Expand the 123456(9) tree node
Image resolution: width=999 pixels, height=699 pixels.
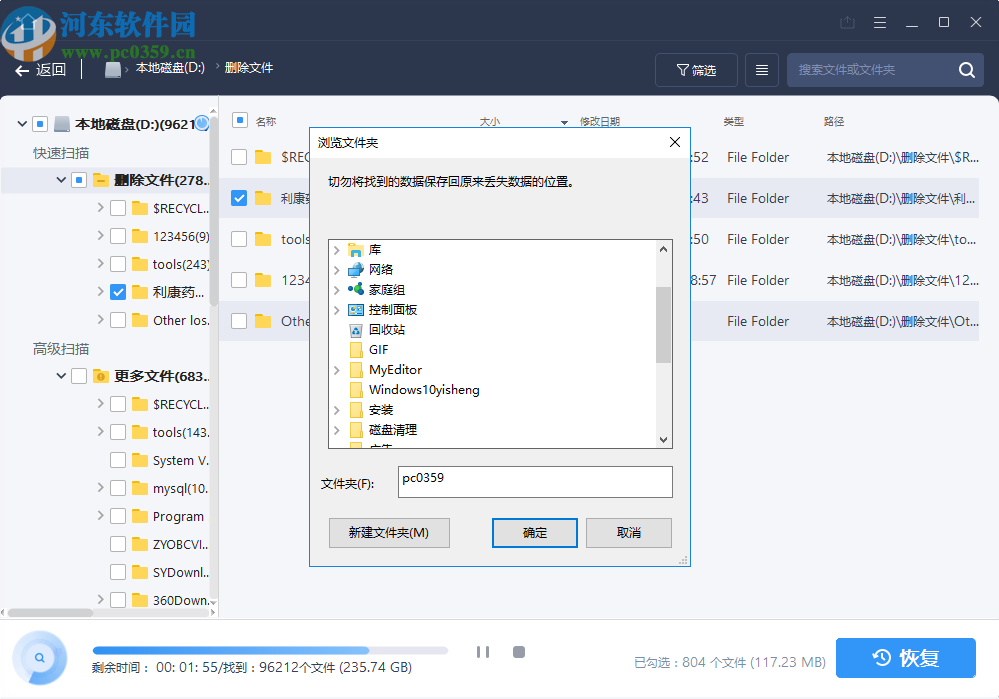(100, 236)
